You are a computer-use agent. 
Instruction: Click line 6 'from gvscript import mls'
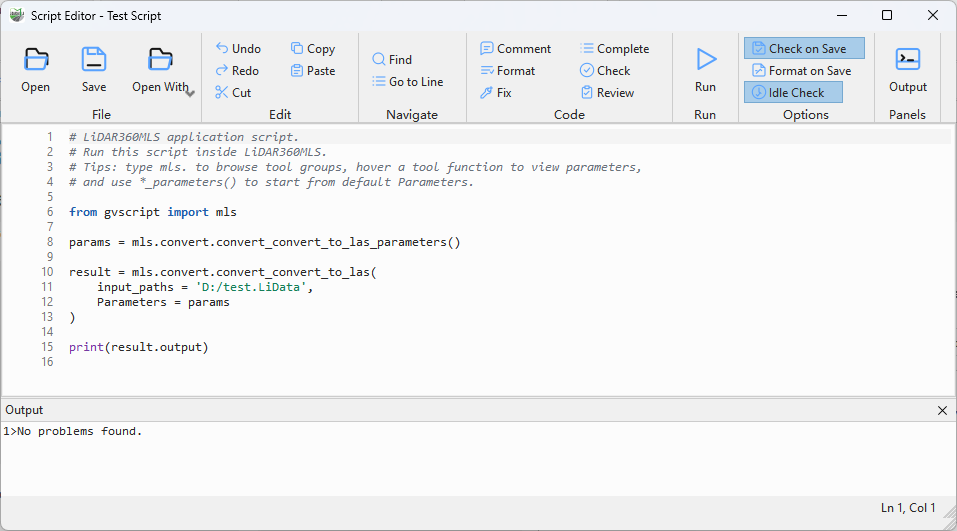[153, 212]
